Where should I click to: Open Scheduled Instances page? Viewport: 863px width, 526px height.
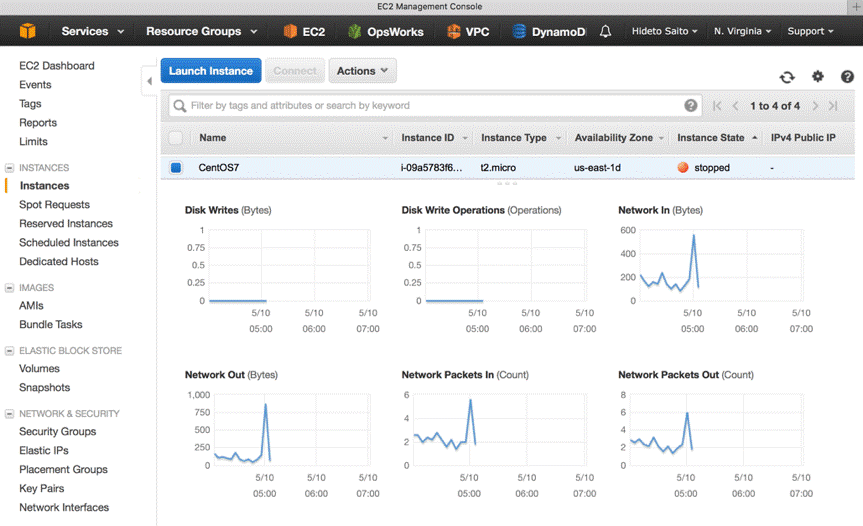coord(69,243)
